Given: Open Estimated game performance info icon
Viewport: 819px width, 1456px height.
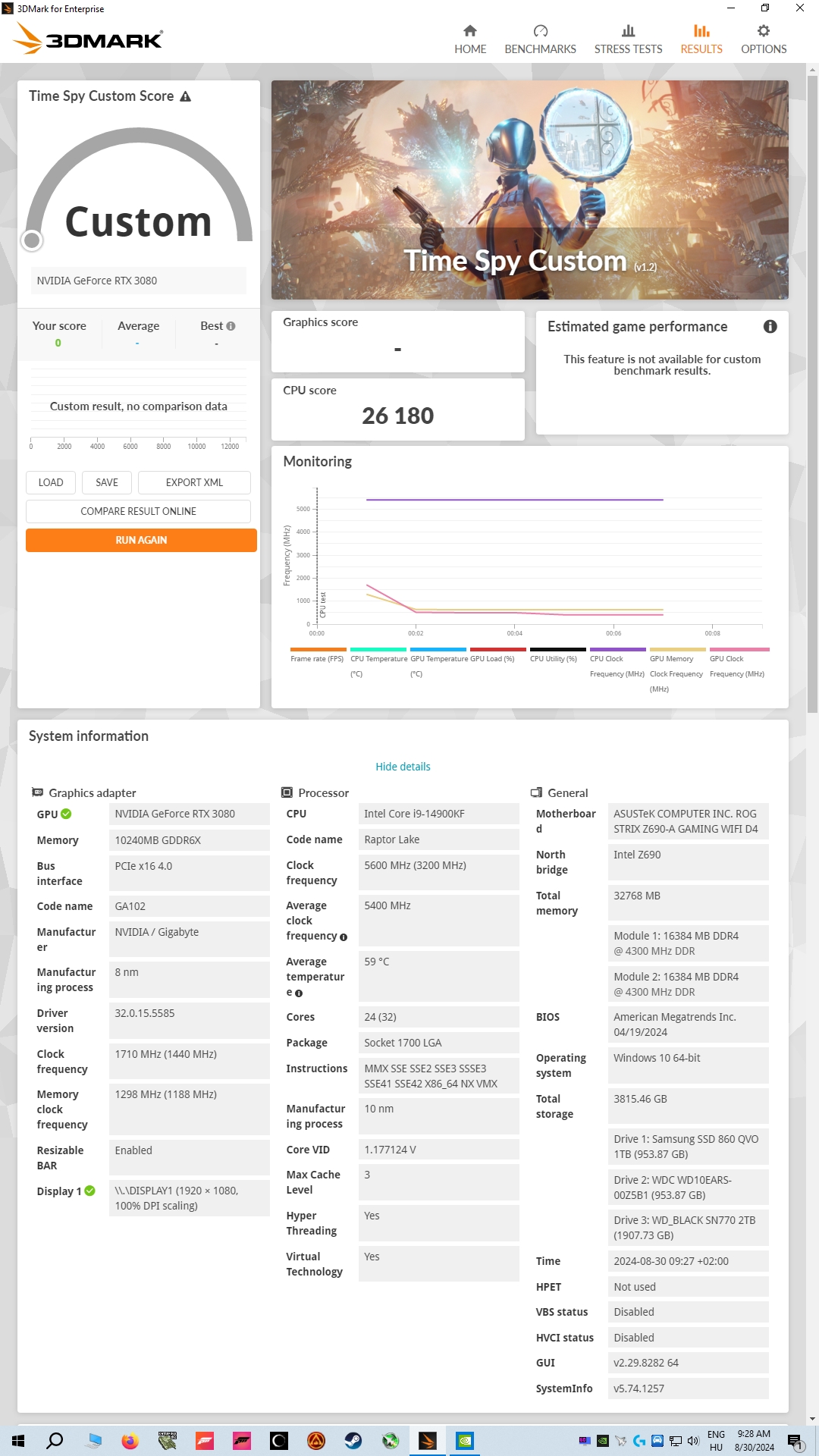Looking at the screenshot, I should [x=770, y=326].
